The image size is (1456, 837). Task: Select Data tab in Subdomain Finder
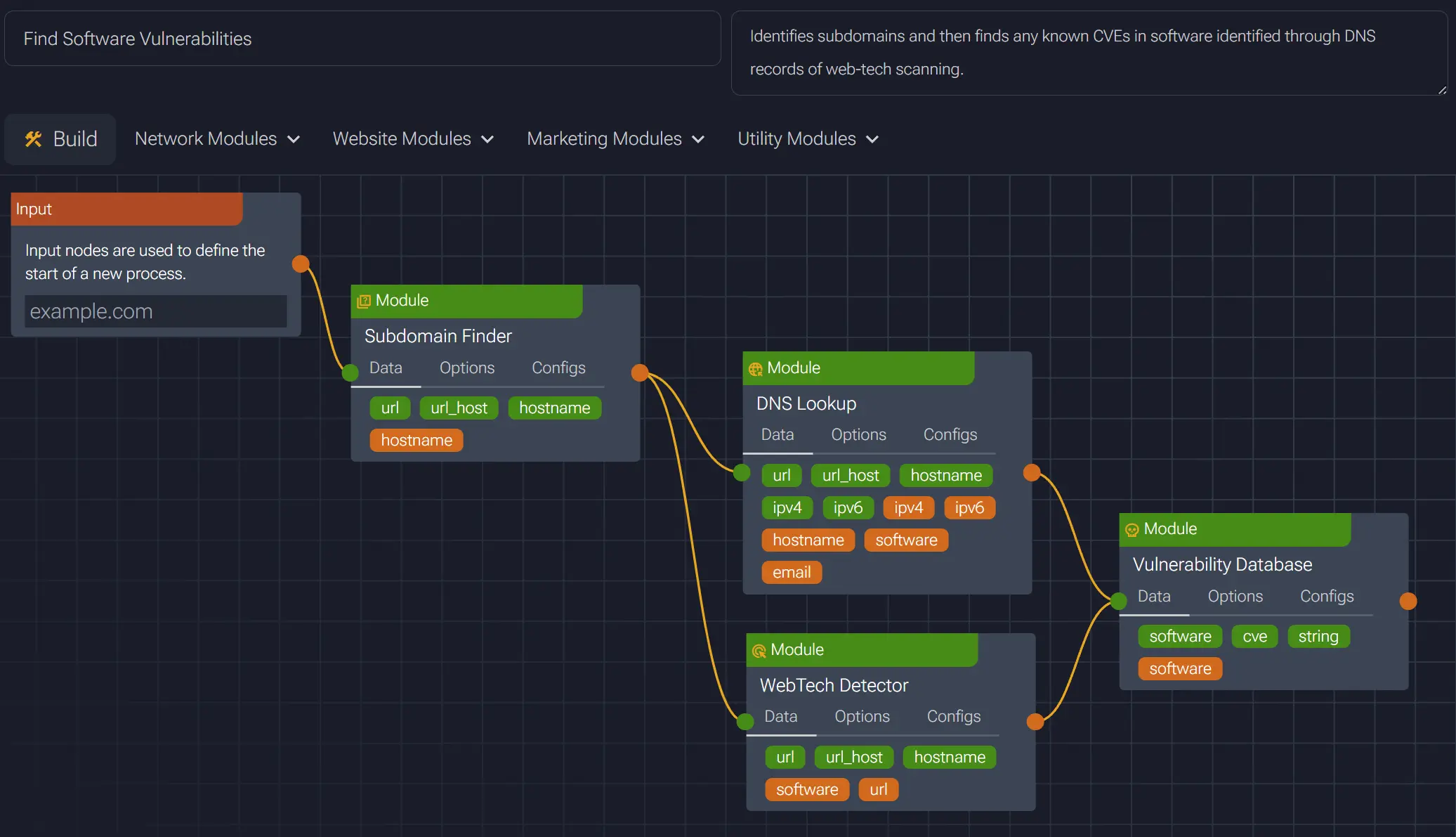(386, 368)
